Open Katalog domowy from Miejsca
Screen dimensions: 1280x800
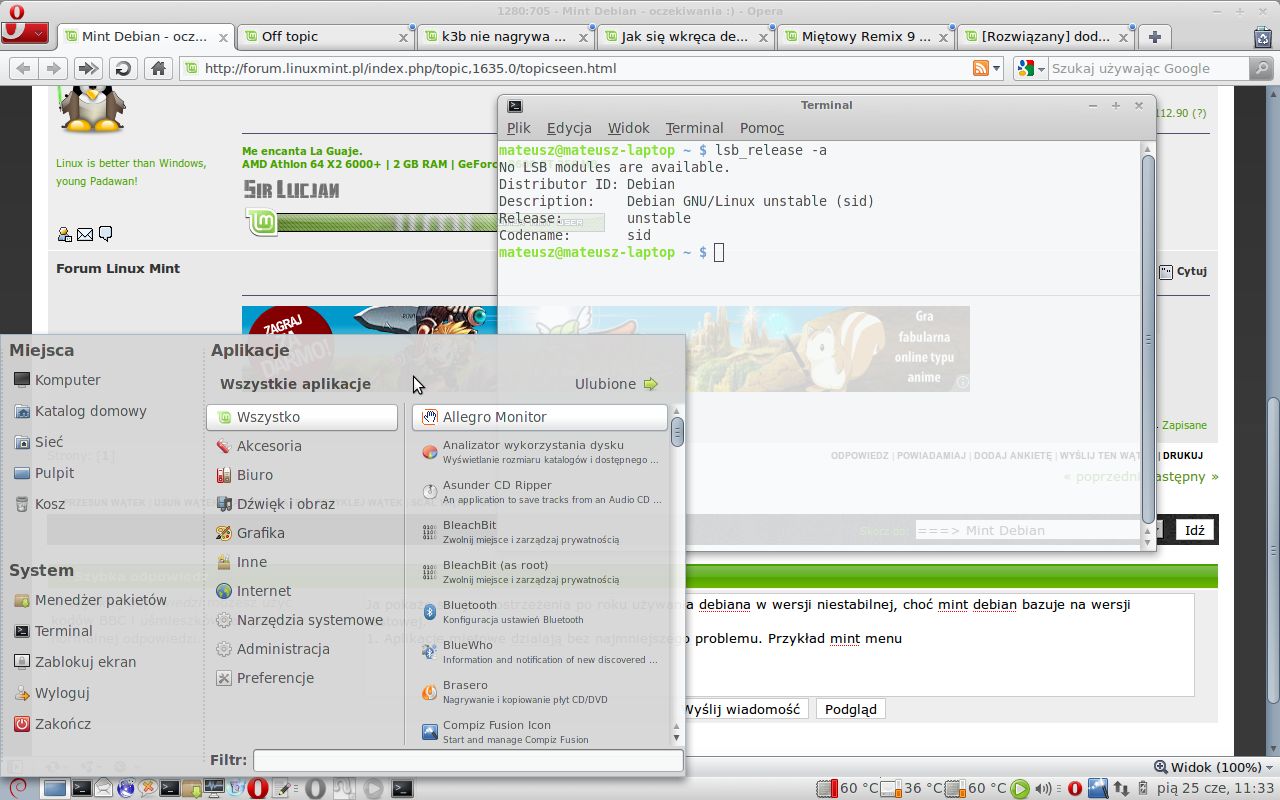(x=80, y=411)
